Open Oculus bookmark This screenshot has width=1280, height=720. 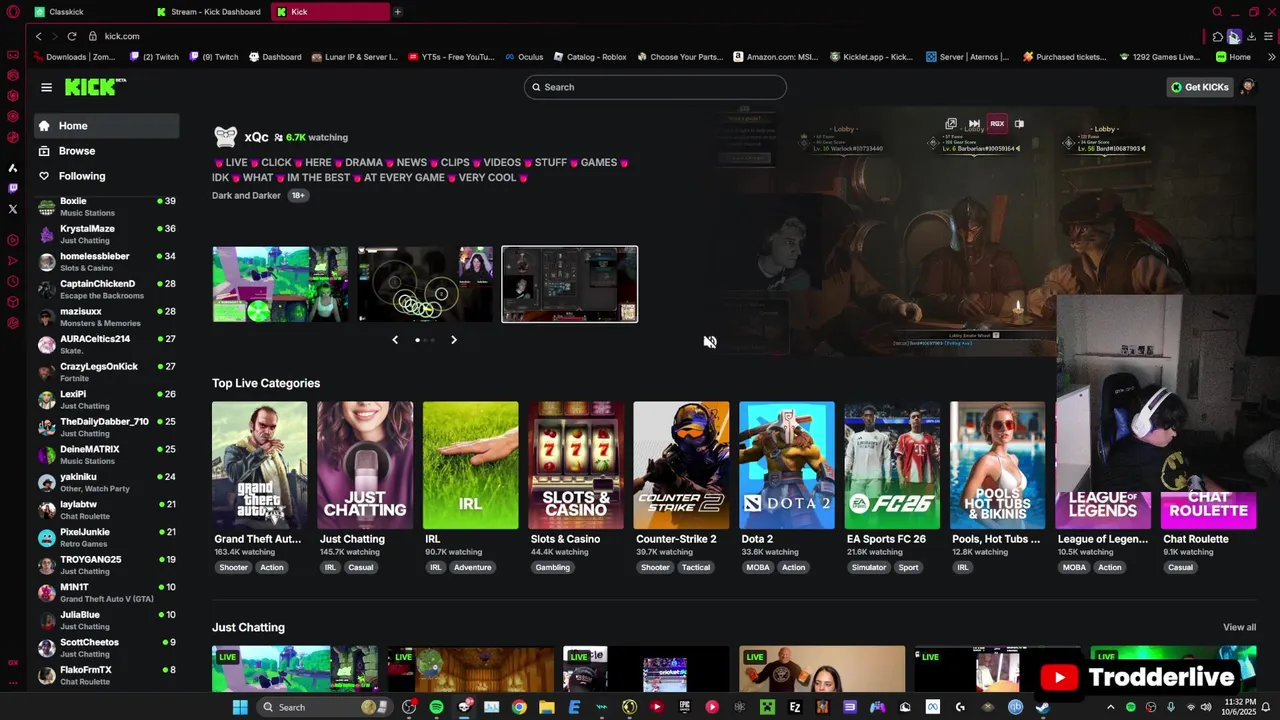(x=524, y=57)
